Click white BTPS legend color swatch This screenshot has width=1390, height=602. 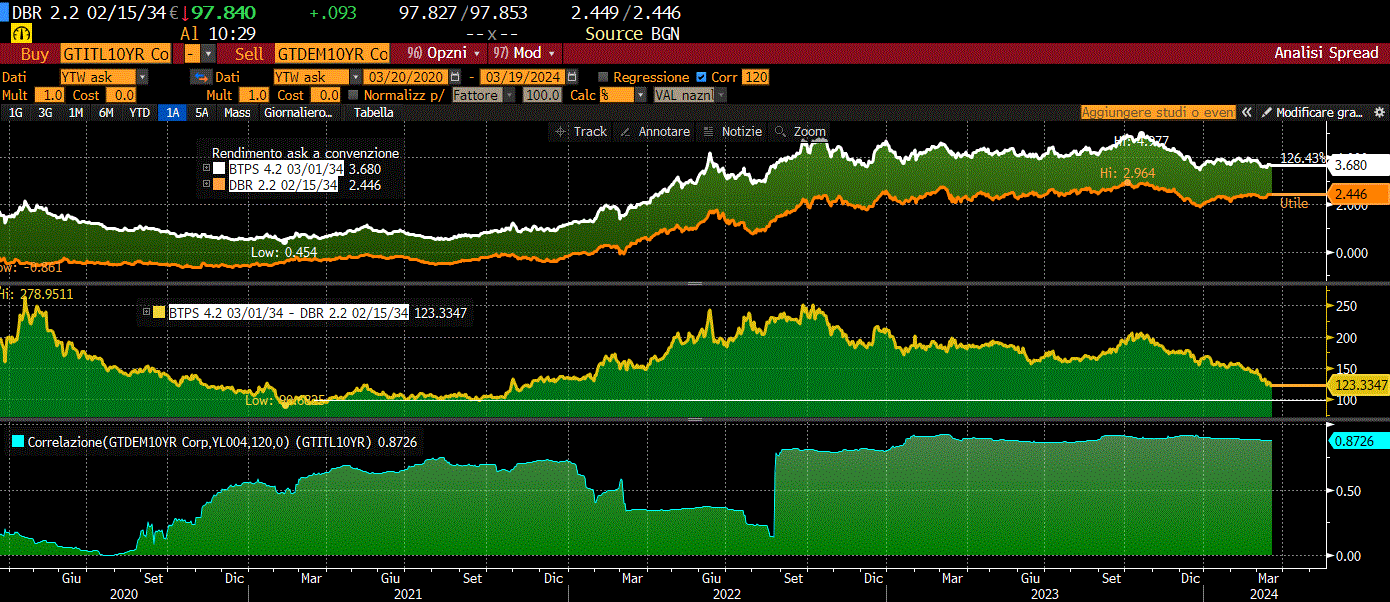click(x=220, y=169)
